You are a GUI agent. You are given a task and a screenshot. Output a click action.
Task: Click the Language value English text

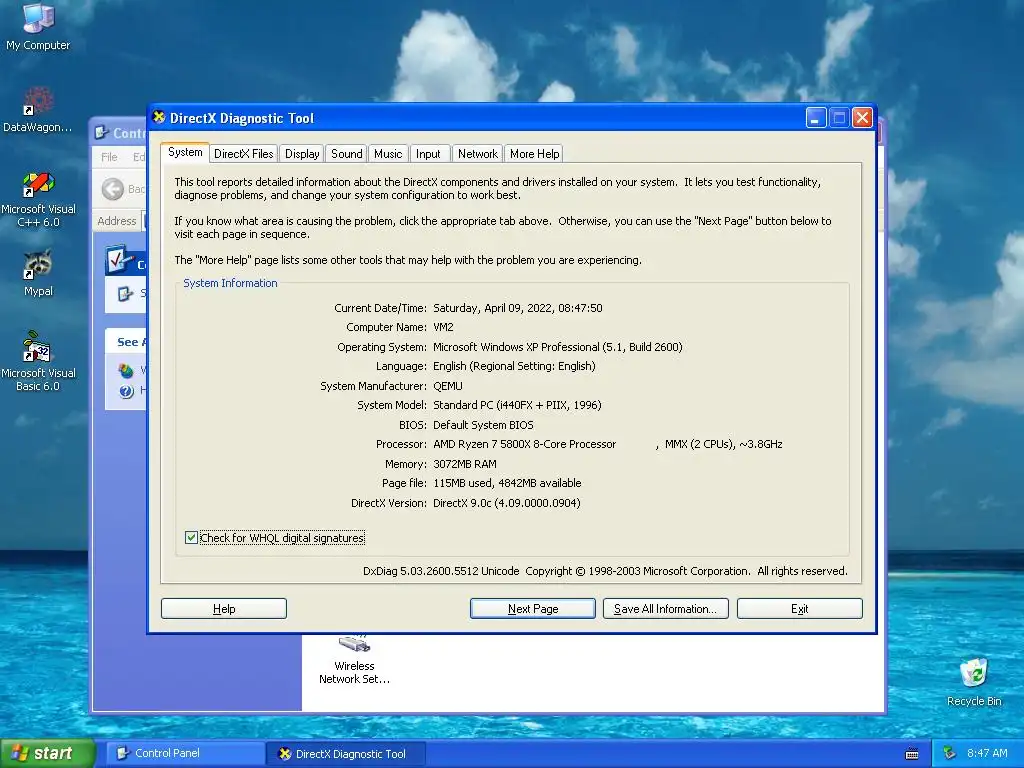coord(514,366)
